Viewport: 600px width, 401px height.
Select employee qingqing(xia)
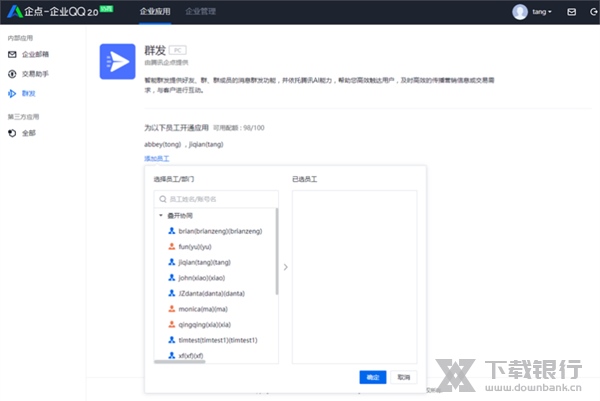[x=205, y=325]
